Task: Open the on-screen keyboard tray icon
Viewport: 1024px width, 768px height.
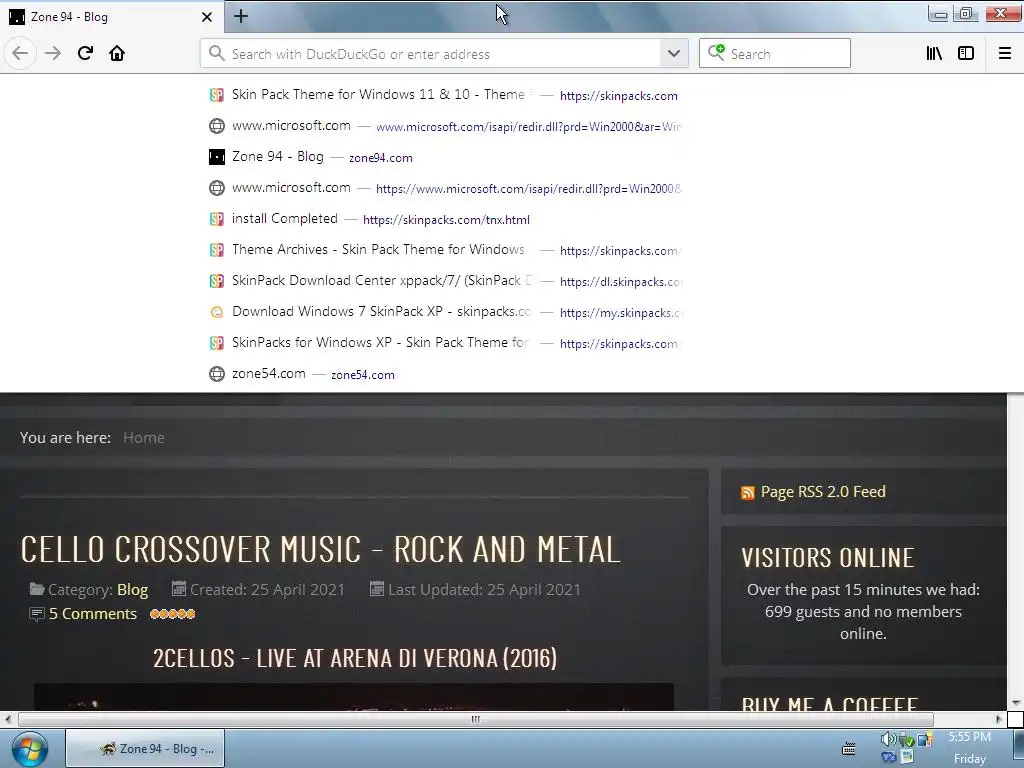Action: point(849,749)
